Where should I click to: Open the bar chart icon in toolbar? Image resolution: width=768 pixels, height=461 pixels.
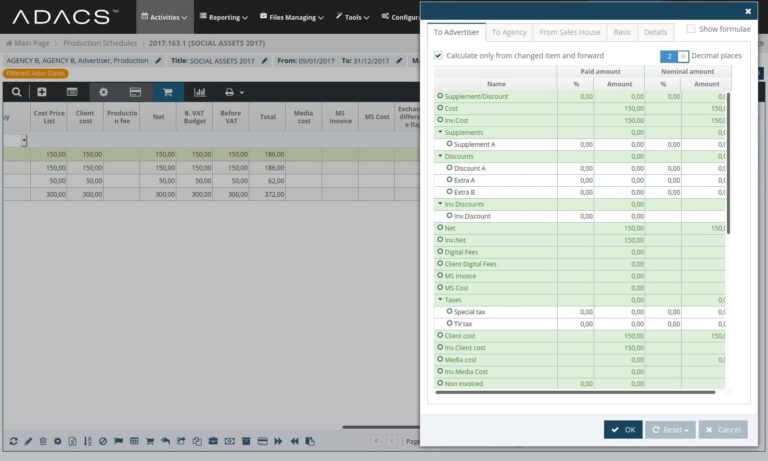click(199, 92)
